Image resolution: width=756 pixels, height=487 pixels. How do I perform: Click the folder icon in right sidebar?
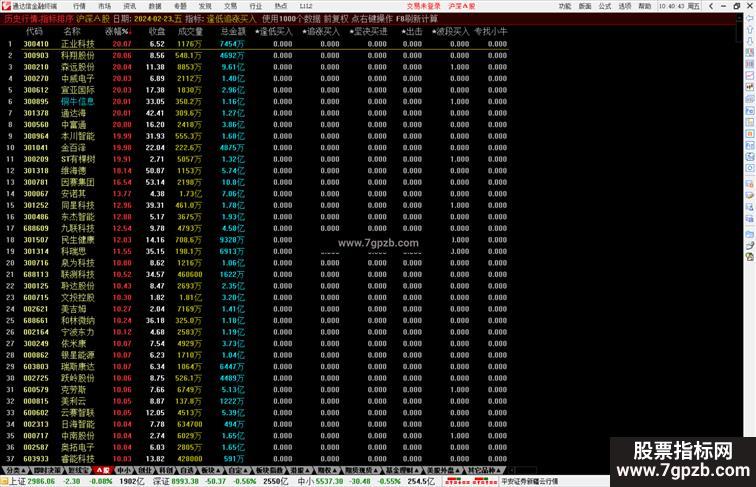point(750,234)
